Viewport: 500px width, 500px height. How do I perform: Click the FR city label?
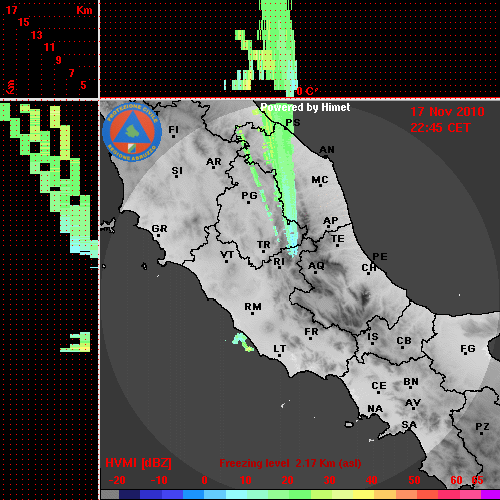311,332
